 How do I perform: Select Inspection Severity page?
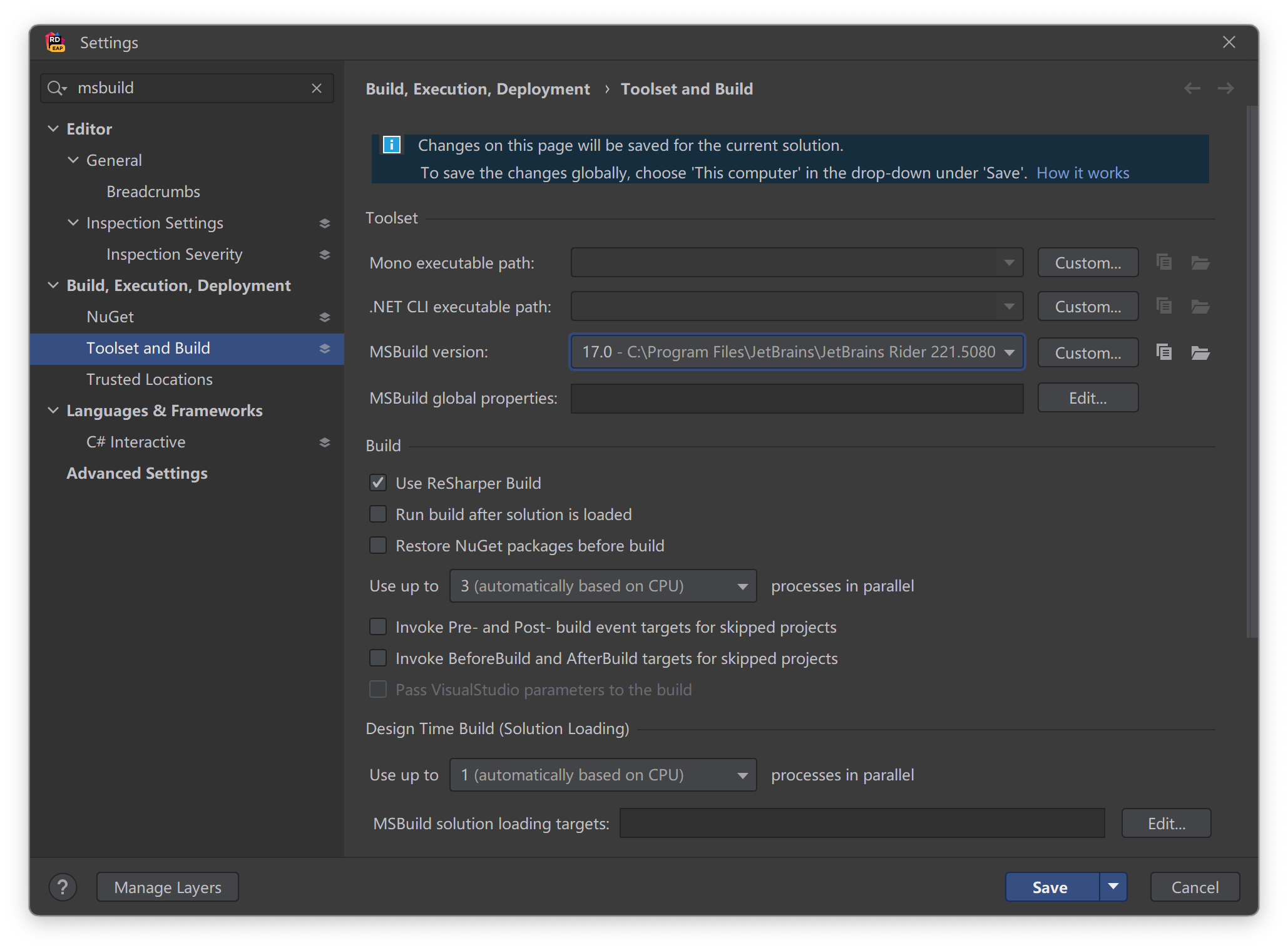pos(174,254)
